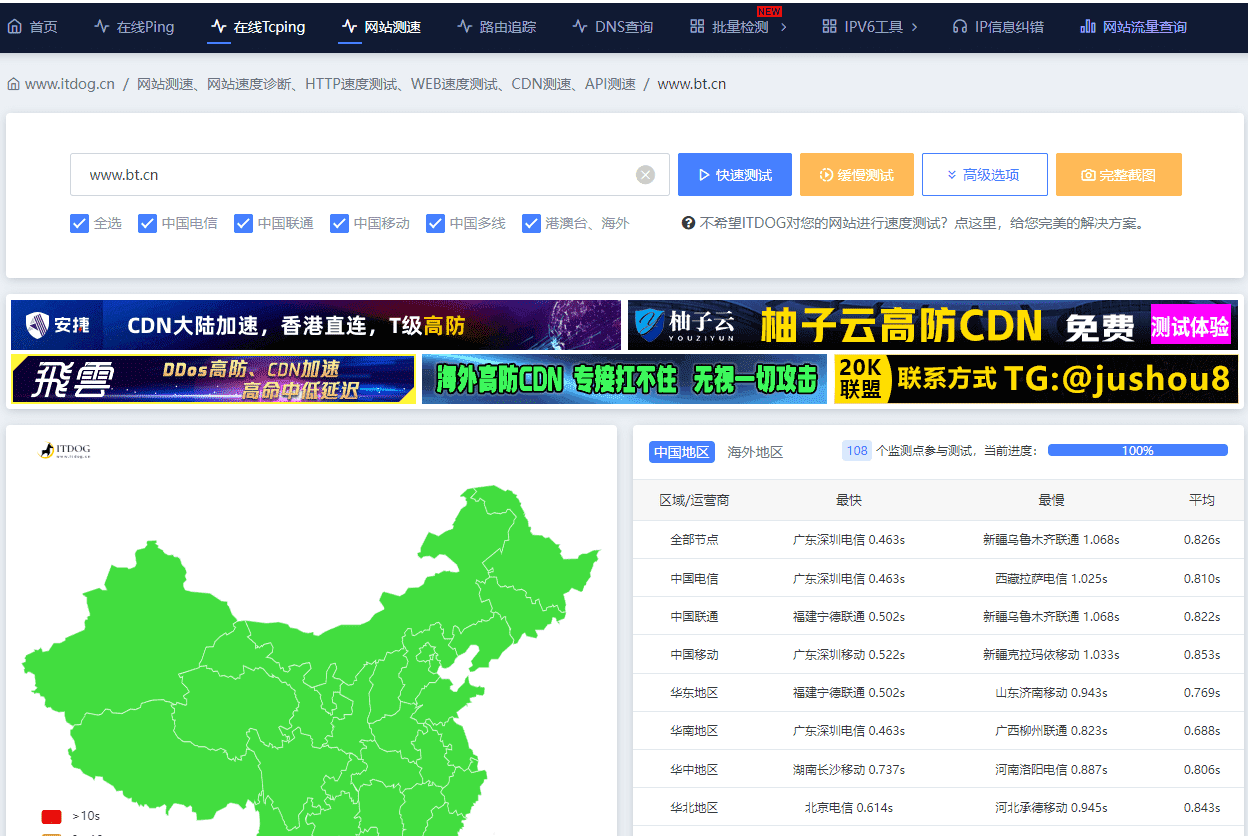The width and height of the screenshot is (1248, 836).
Task: Click the 108 monitoring points badge
Action: coord(857,451)
